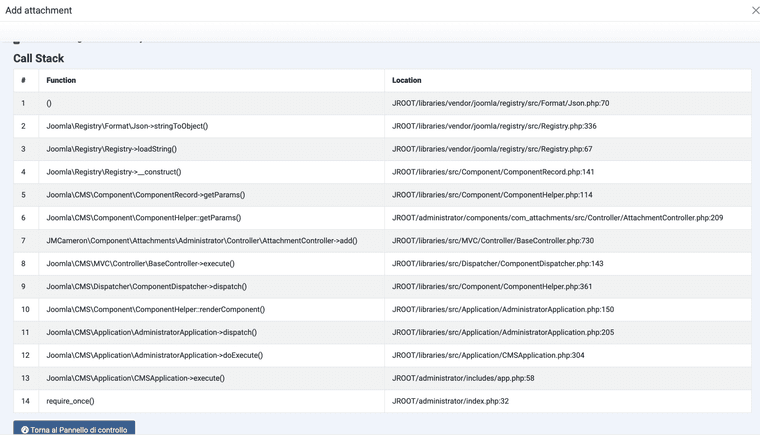Select ComponentRecord.php:141 location cell

click(568, 172)
